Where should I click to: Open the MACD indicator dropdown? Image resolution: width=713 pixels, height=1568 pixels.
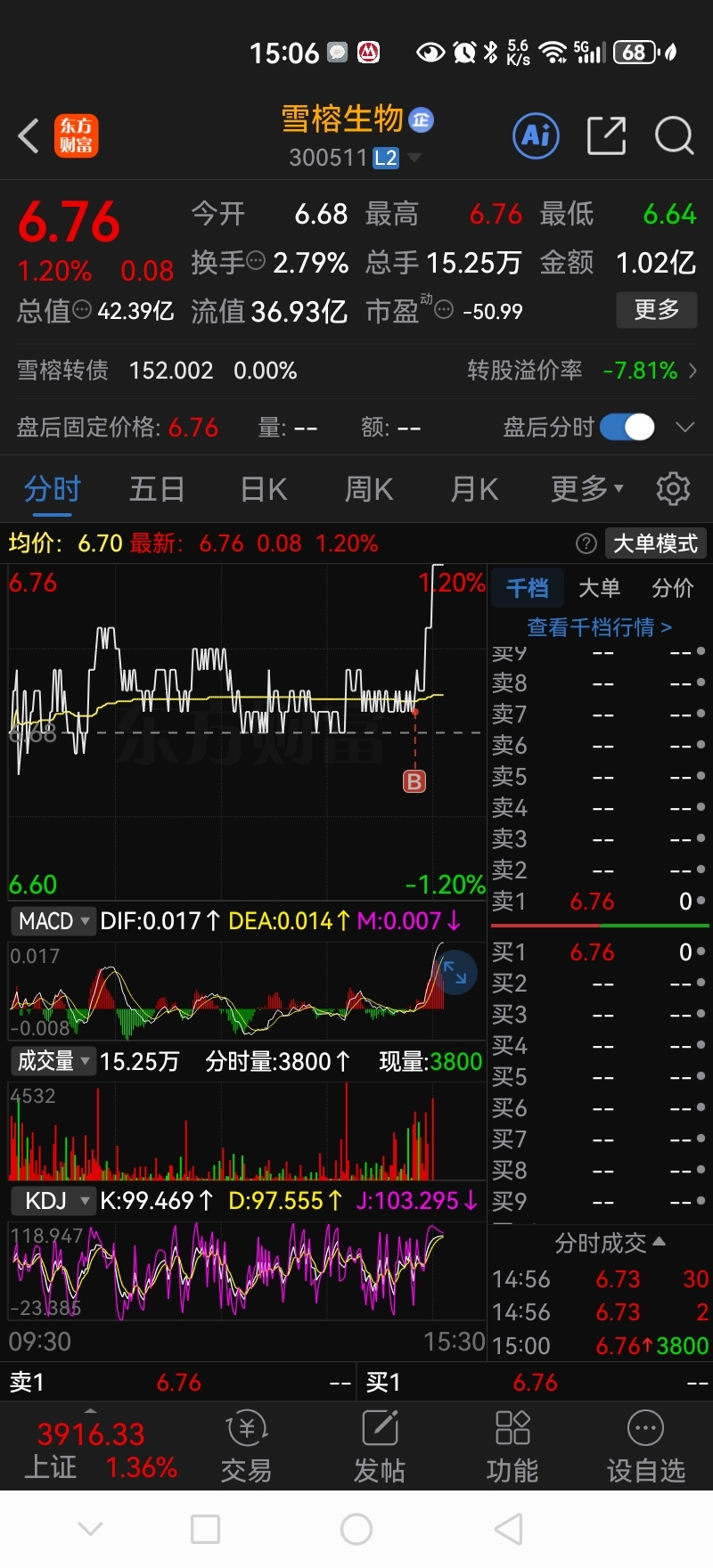(53, 920)
